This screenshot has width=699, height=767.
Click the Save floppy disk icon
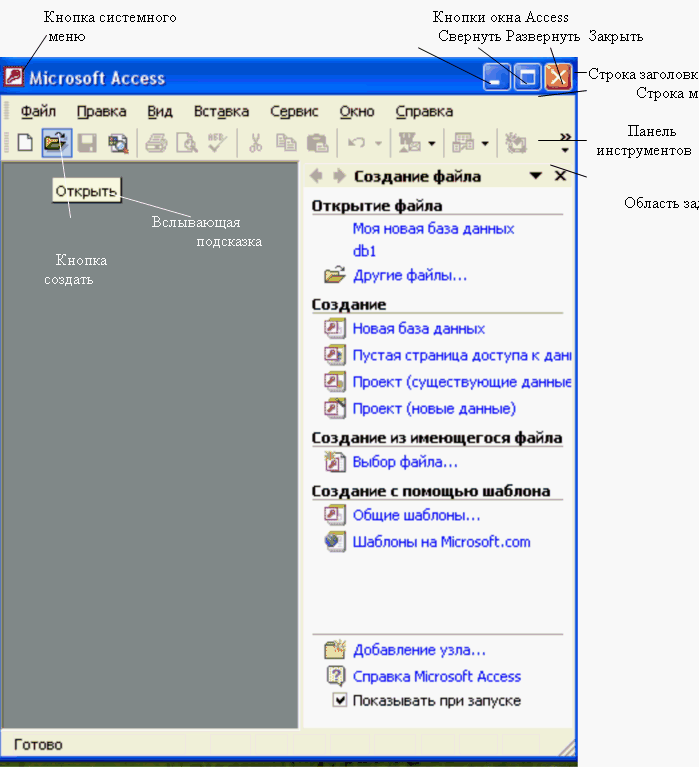point(88,143)
